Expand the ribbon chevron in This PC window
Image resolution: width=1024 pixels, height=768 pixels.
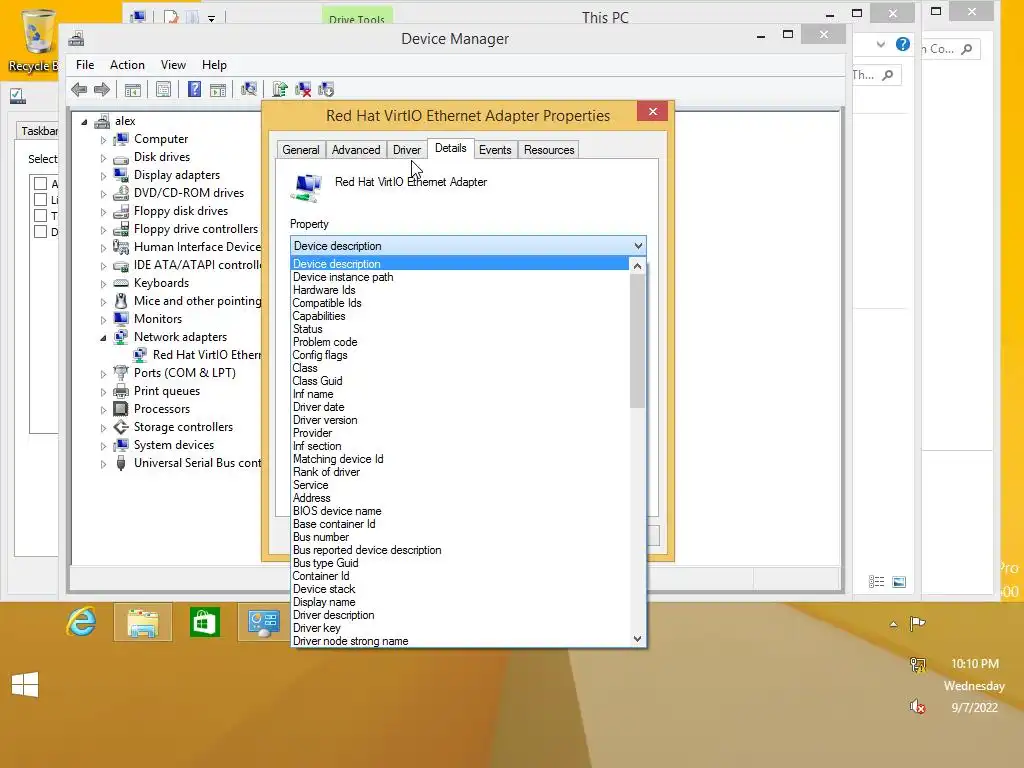(880, 44)
